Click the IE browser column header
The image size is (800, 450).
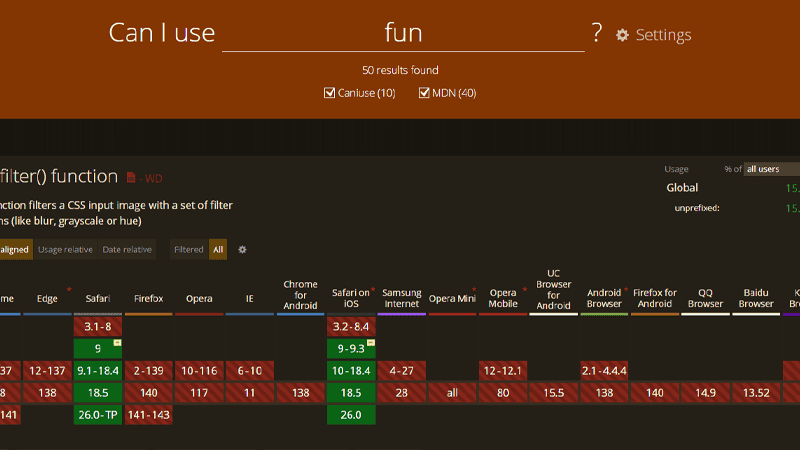pos(249,298)
